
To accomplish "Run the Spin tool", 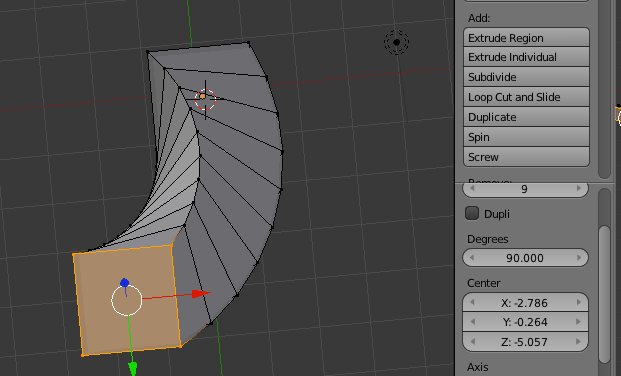I will coord(526,137).
